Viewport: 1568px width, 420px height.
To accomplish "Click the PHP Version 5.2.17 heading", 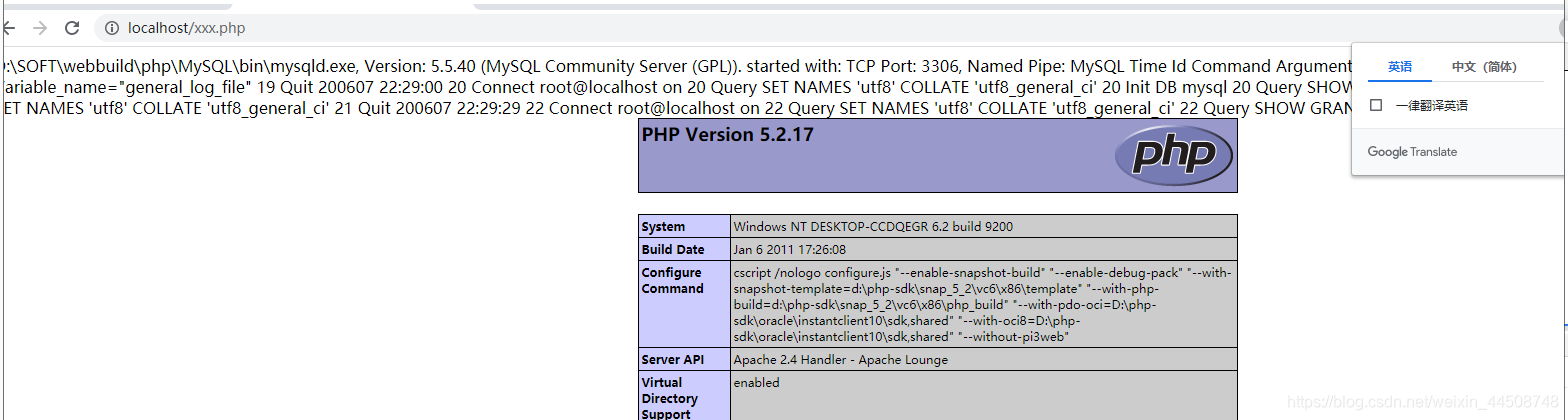I will coord(728,135).
